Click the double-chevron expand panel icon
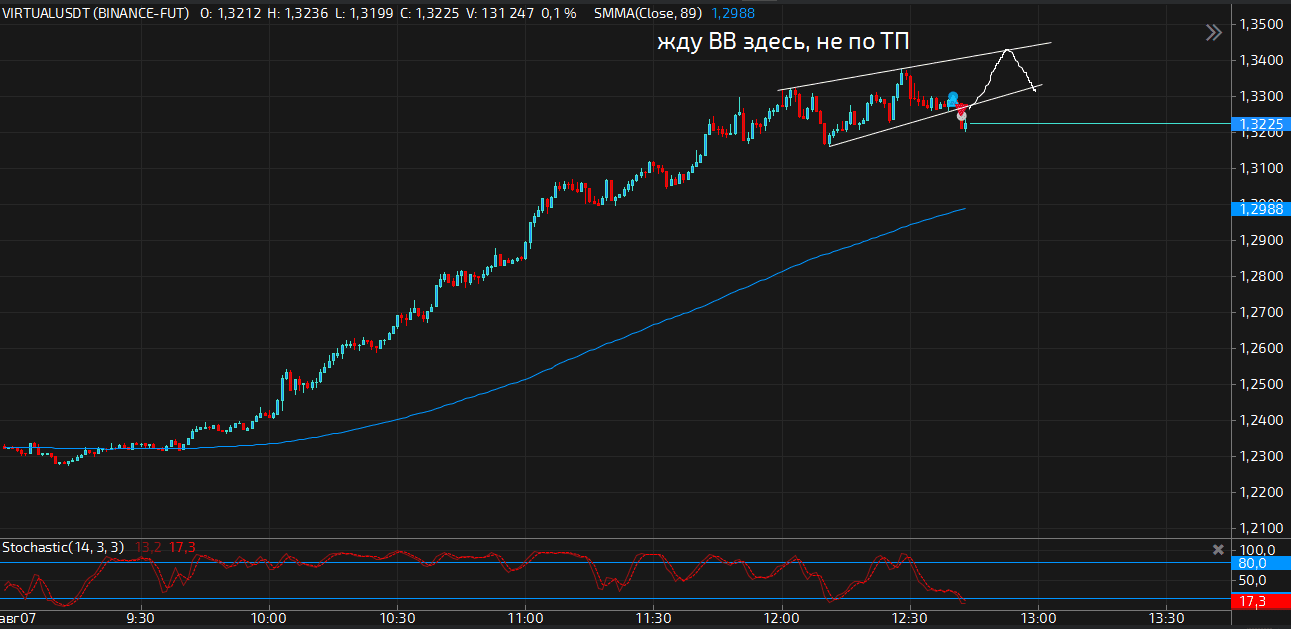The width and height of the screenshot is (1291, 629). (x=1213, y=33)
